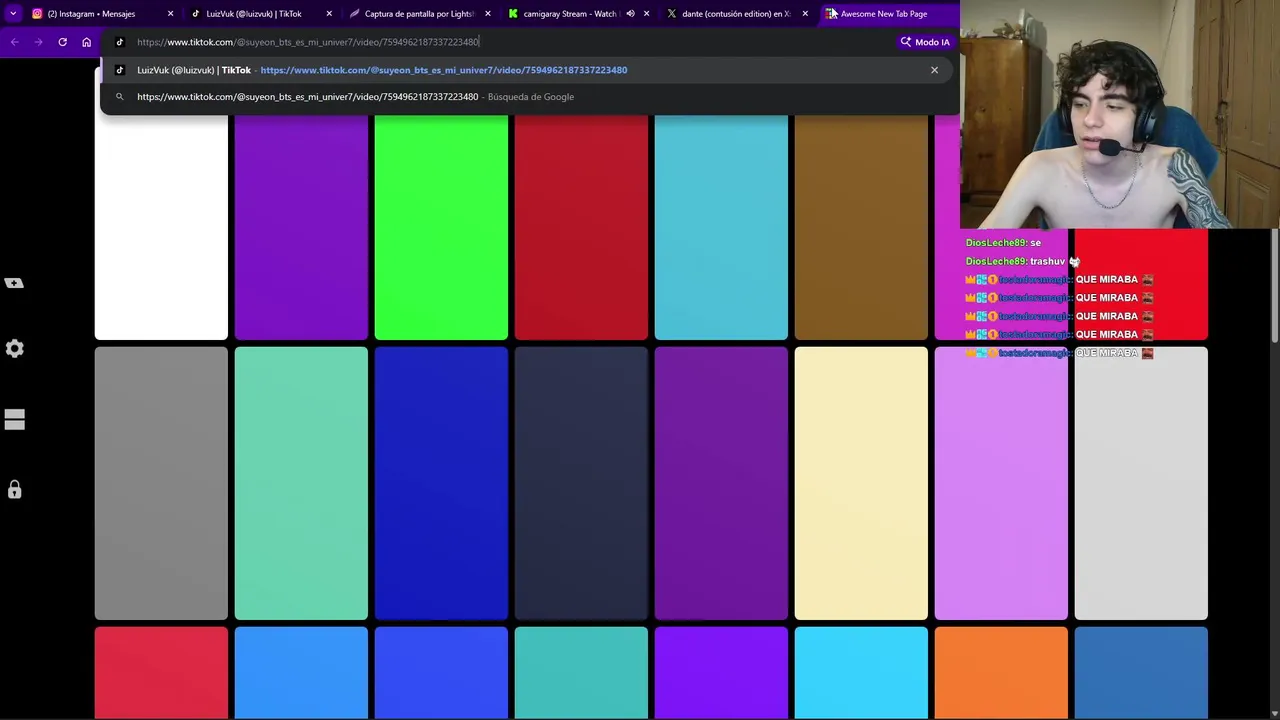This screenshot has width=1280, height=720.
Task: Pick the deep blue tile beside the mint tile
Action: click(x=441, y=483)
